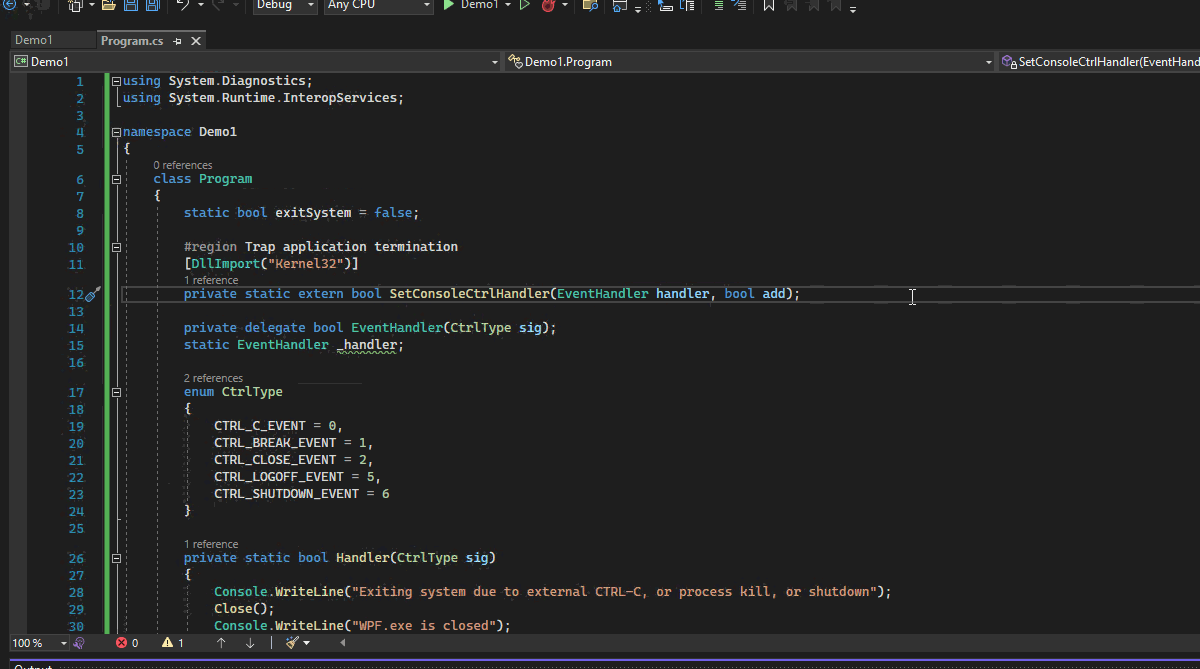Click the code cleanup broom icon

tap(292, 643)
